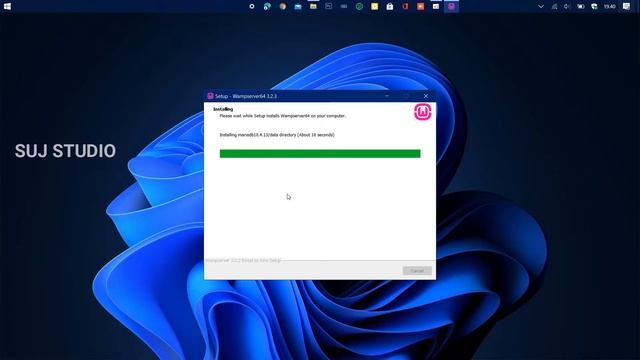640x360 pixels.
Task: Click the Setup title bar icon
Action: [x=210, y=96]
